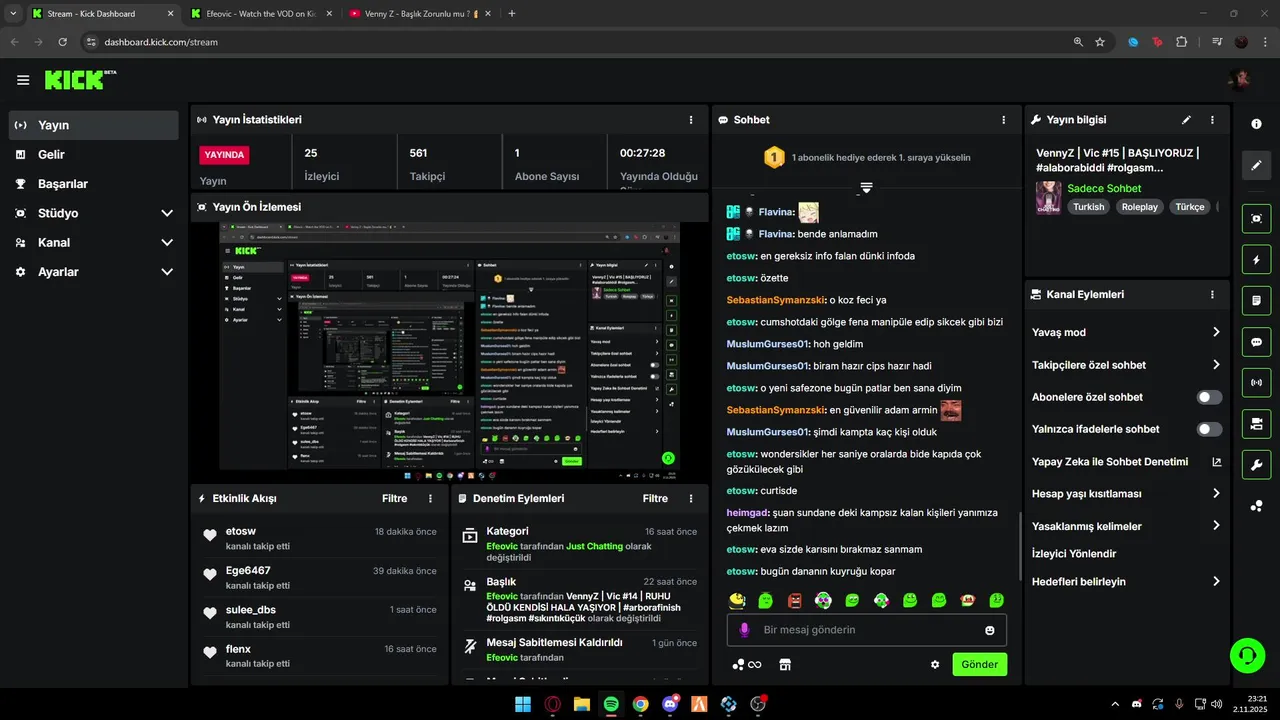1280x720 pixels.
Task: Open Spotify from the taskbar
Action: [611, 704]
